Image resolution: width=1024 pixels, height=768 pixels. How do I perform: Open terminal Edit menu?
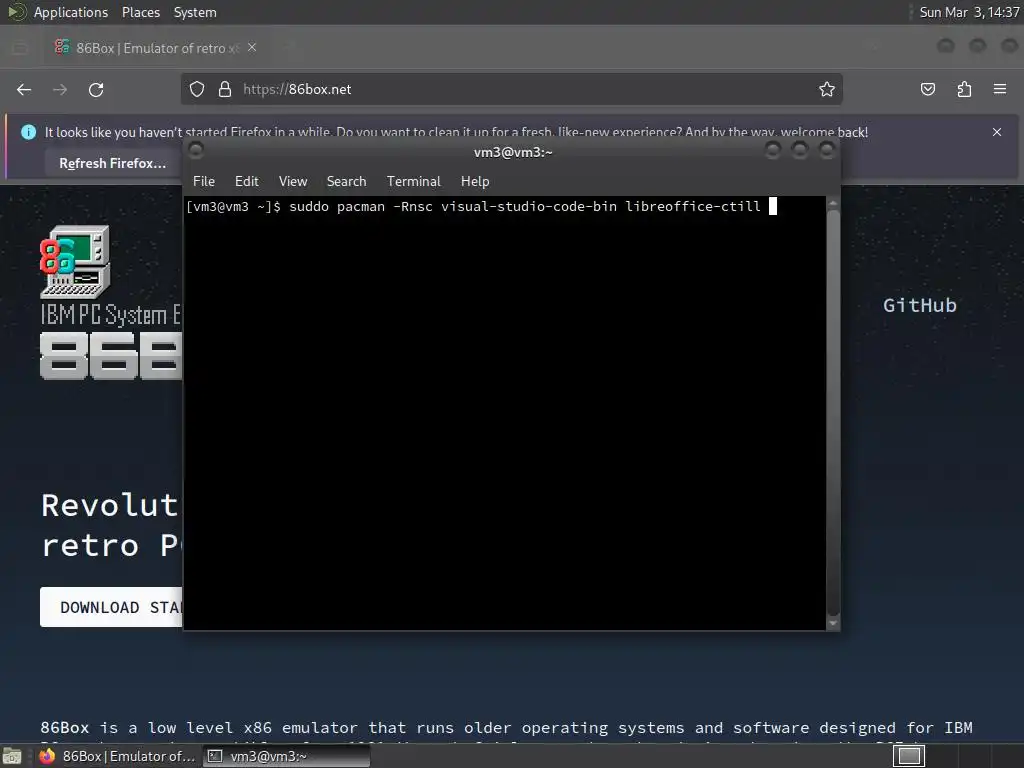pos(246,181)
